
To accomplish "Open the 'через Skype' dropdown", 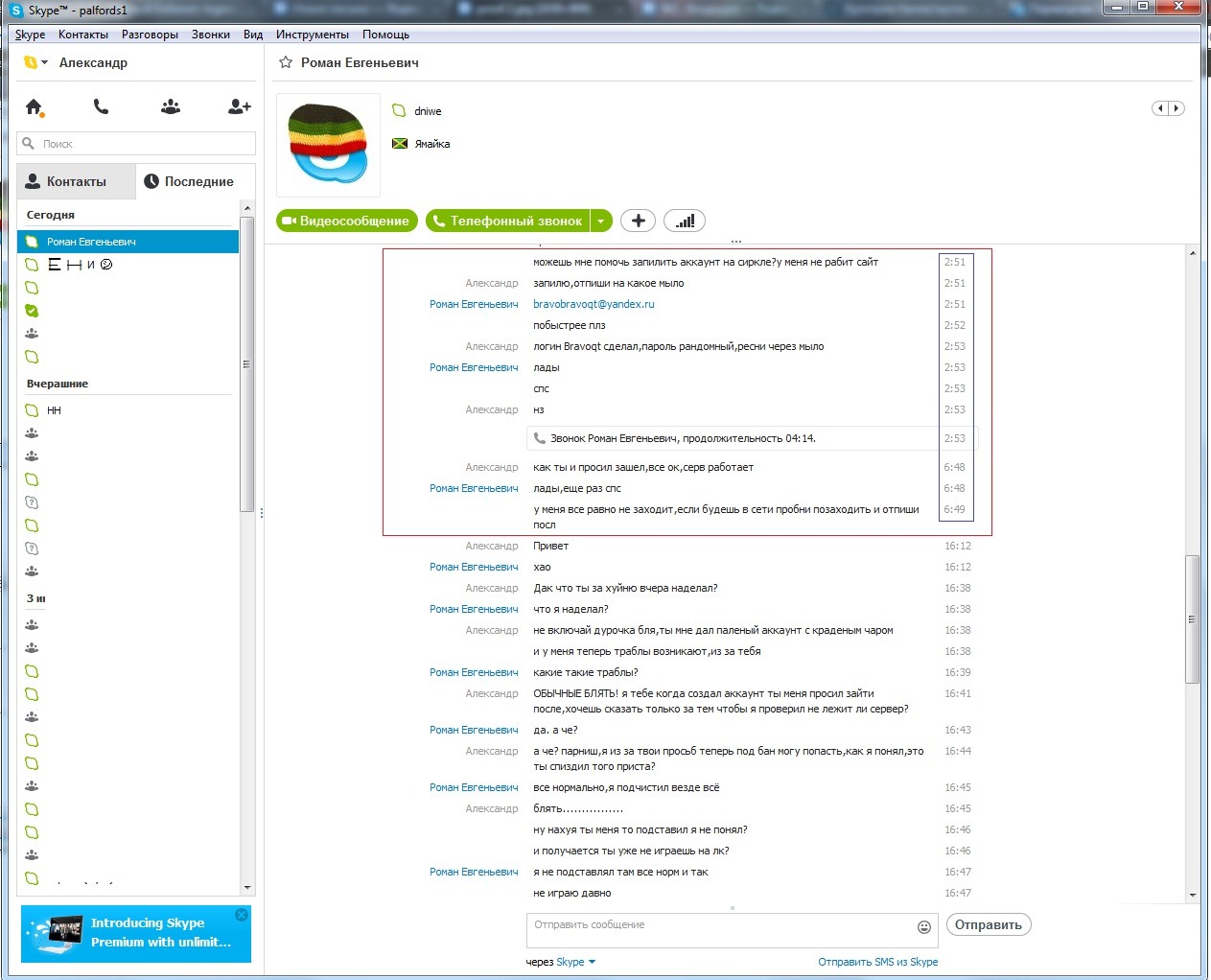I will tap(561, 962).
